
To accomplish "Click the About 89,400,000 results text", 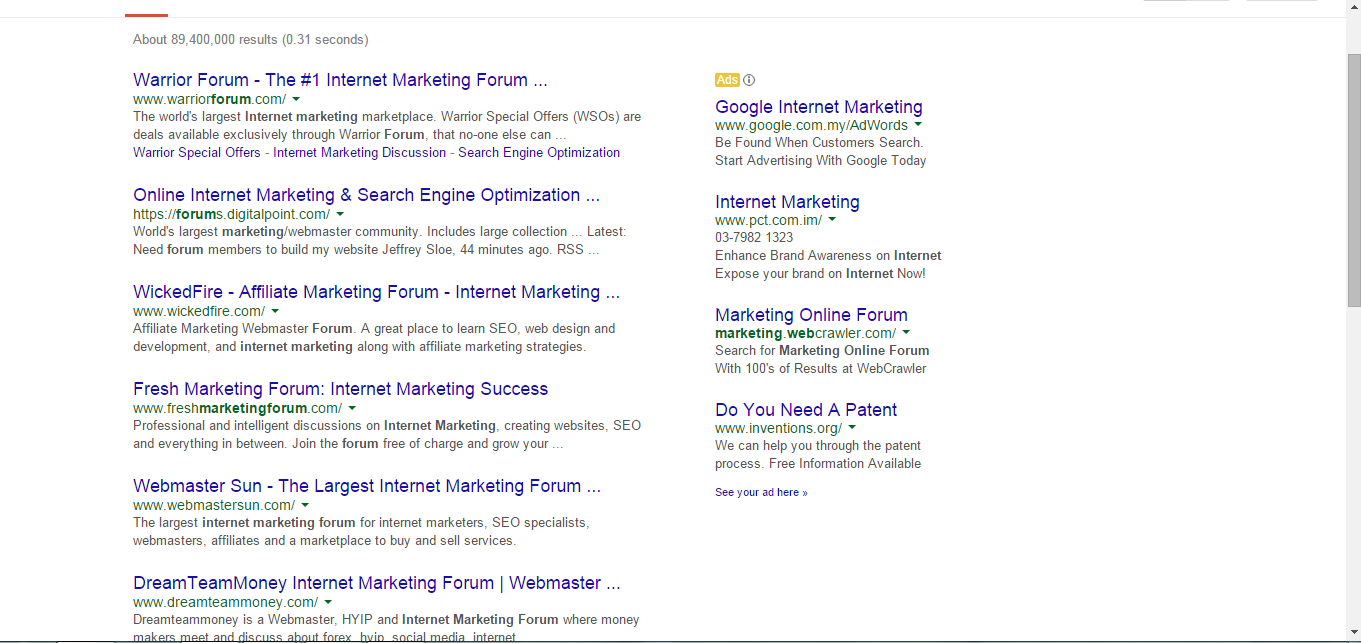I will [x=250, y=40].
